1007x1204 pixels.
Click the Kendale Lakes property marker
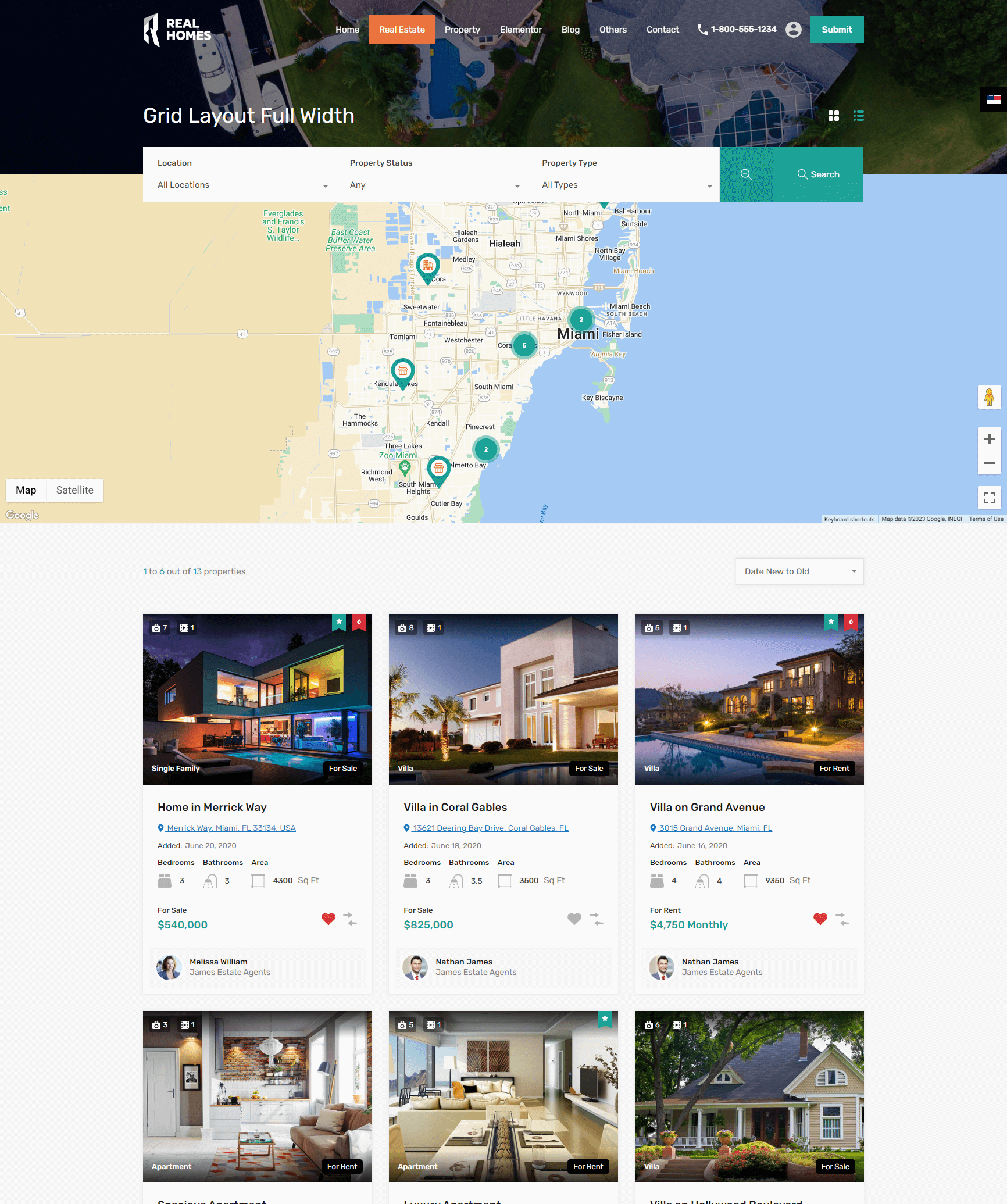(x=402, y=373)
